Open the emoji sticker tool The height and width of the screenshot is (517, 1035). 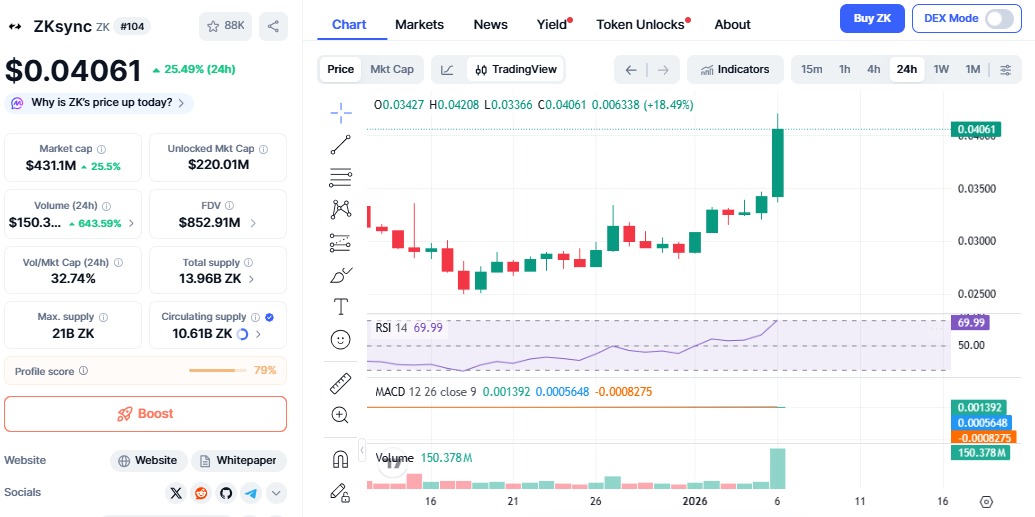(341, 340)
